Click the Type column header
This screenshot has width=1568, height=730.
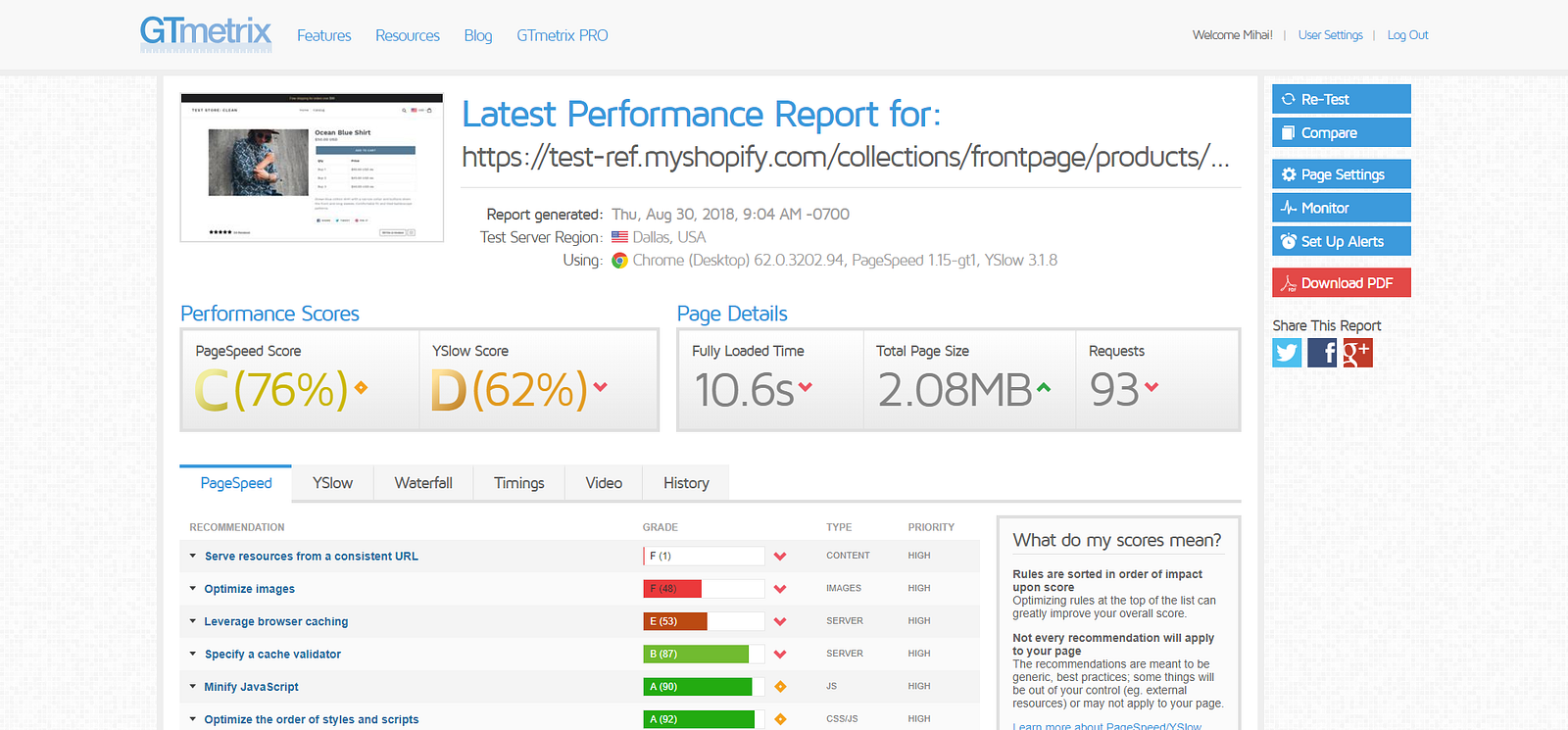839,527
